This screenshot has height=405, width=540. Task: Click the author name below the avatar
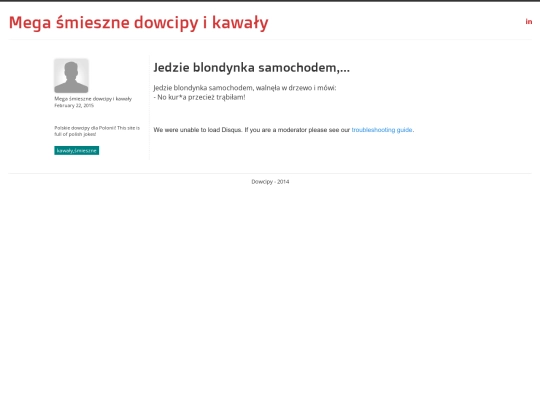click(93, 99)
